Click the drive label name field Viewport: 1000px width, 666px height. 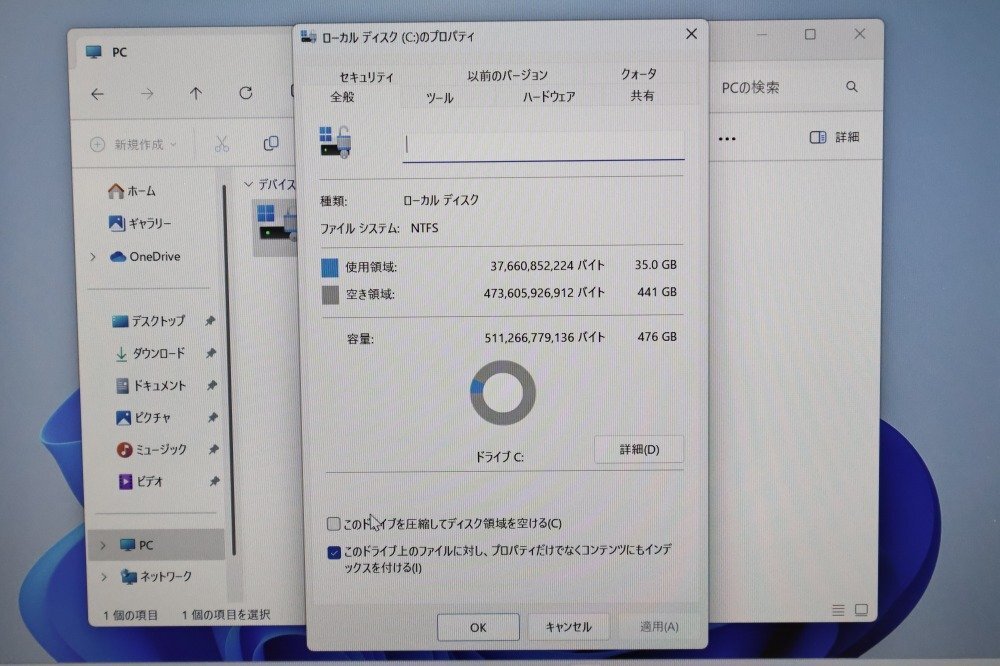click(543, 145)
